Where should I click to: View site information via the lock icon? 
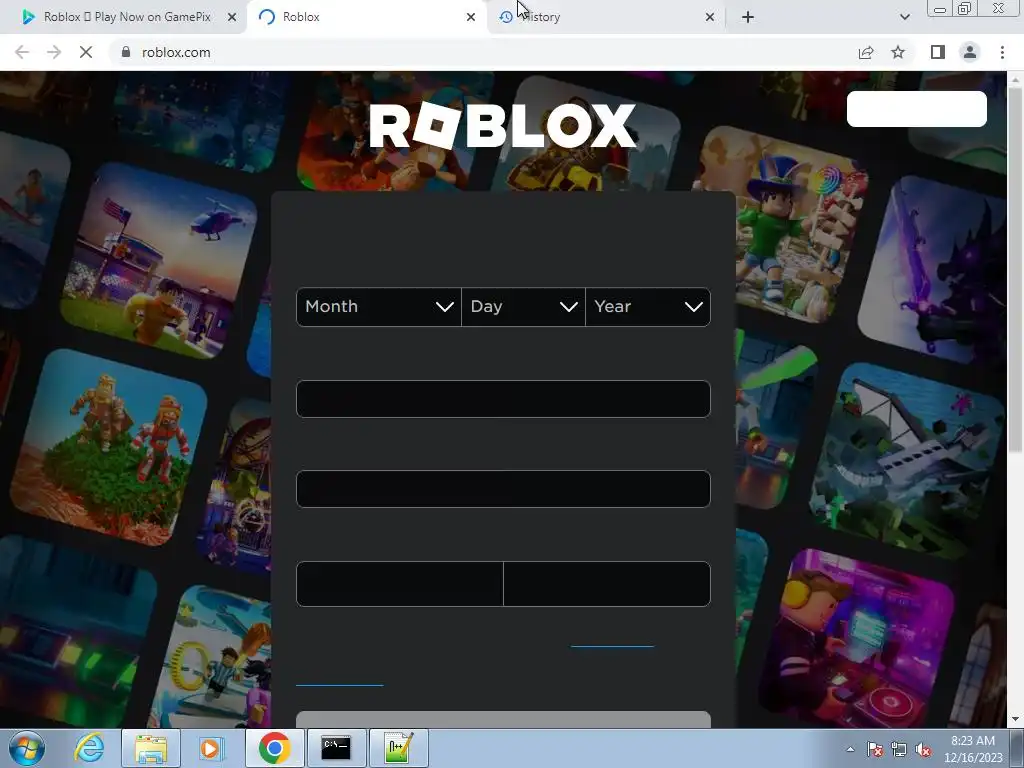coord(126,52)
